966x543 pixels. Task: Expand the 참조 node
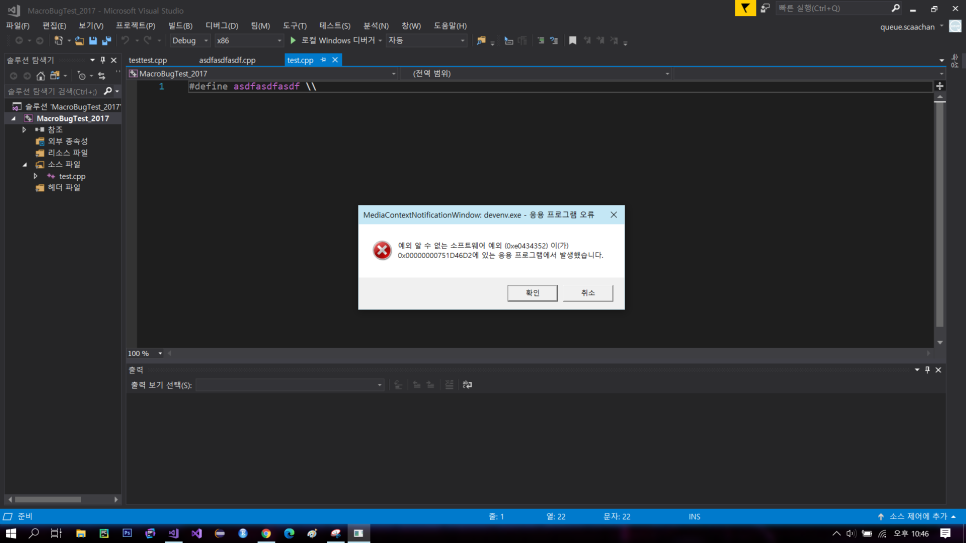pos(25,130)
